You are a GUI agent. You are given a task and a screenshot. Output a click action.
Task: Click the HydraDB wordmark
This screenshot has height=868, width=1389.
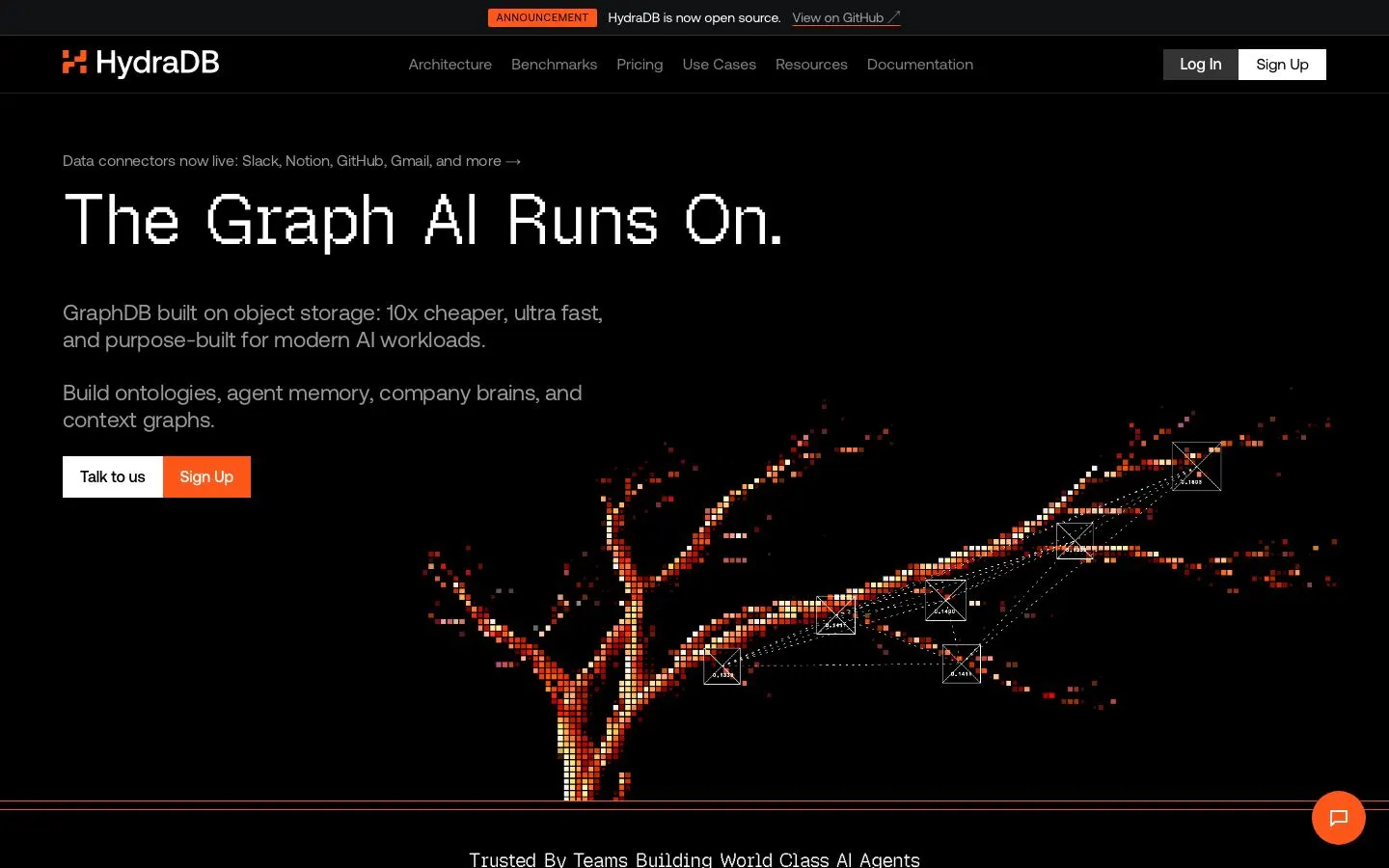(157, 63)
